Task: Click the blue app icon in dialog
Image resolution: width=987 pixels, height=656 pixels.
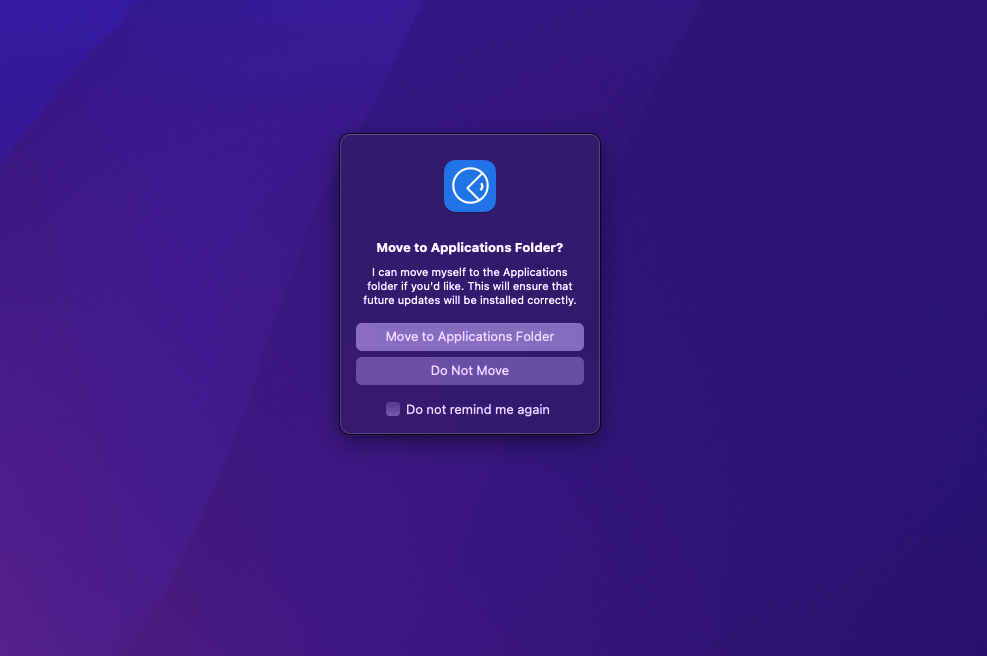Action: coord(470,186)
